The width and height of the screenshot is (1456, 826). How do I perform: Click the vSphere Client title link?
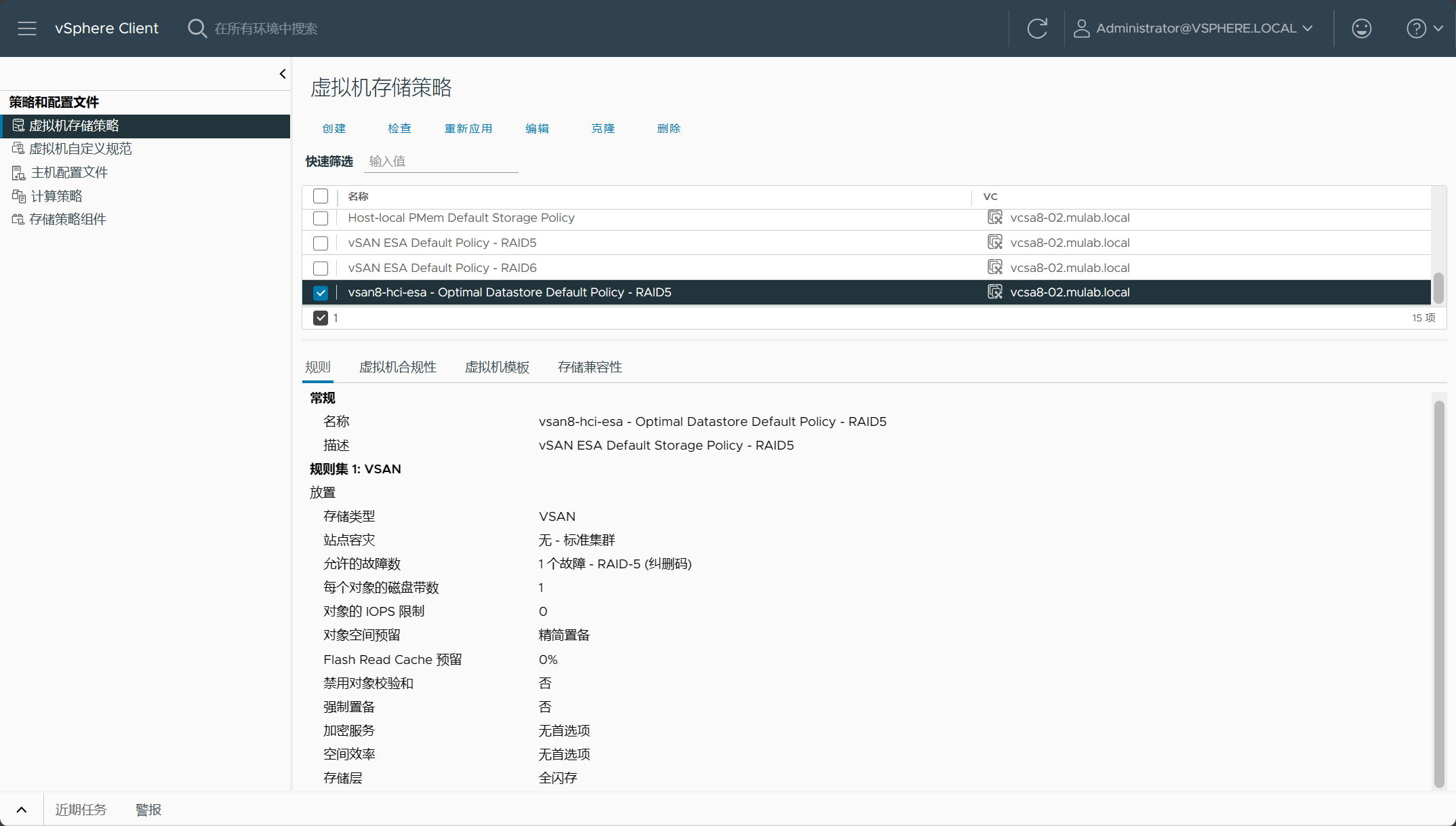(x=106, y=28)
